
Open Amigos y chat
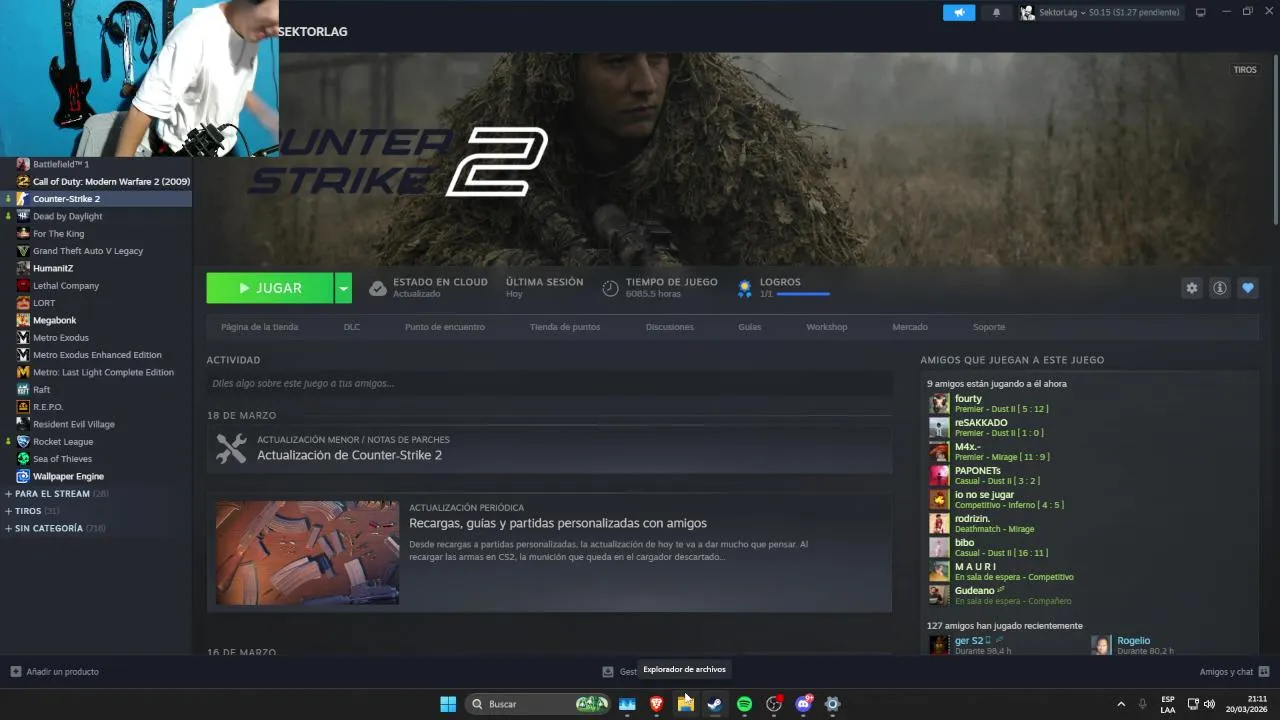(x=1234, y=672)
